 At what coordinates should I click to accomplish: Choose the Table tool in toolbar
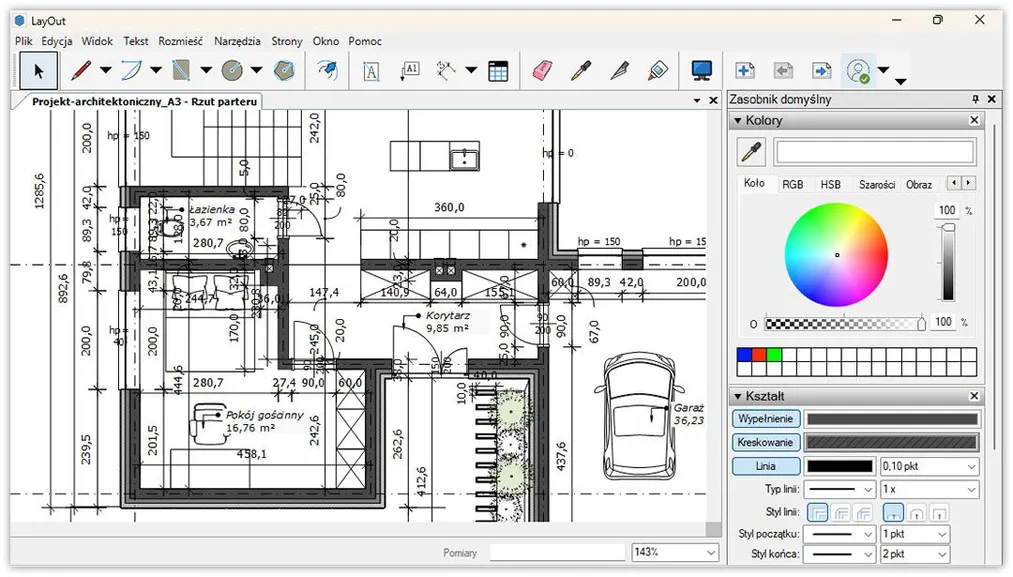498,71
